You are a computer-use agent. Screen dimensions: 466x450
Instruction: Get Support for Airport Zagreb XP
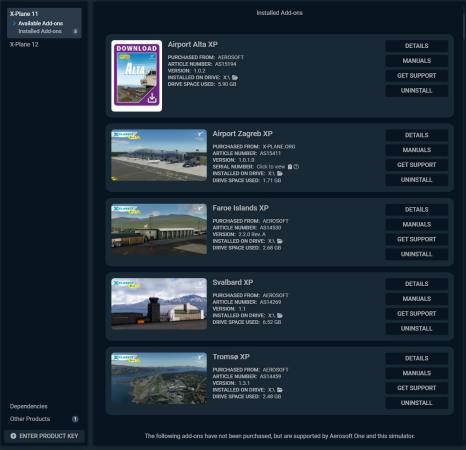coord(417,165)
